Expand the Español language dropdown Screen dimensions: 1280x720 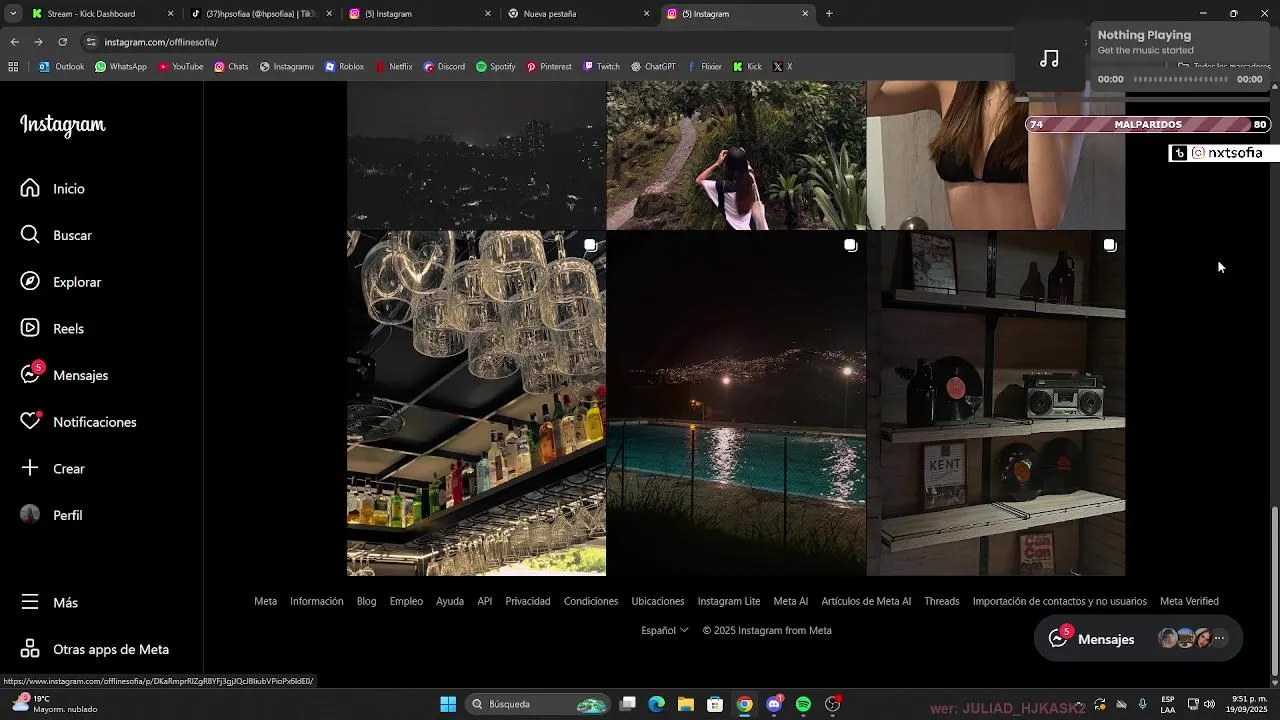click(x=665, y=630)
